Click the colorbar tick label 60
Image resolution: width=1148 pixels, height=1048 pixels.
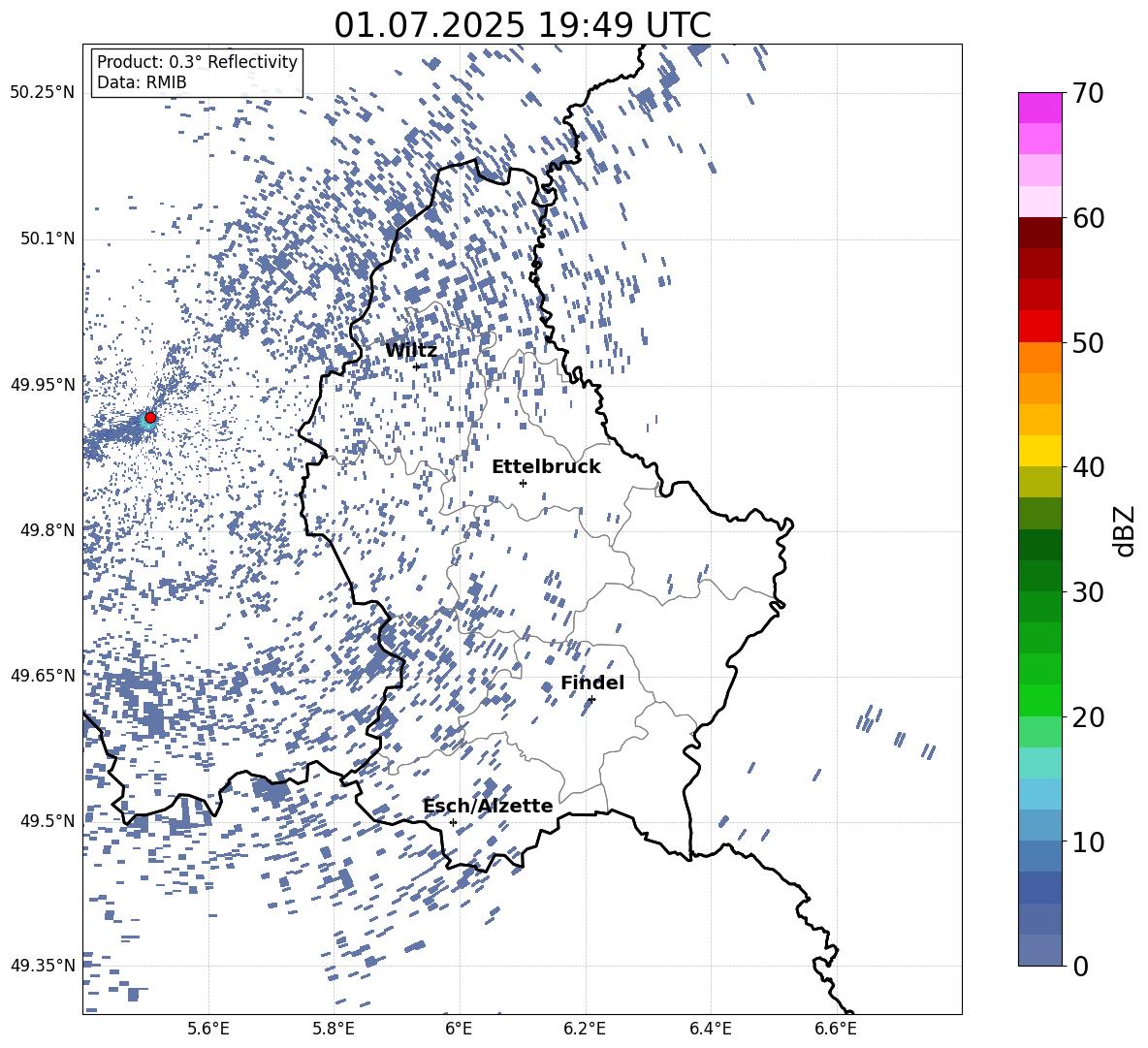[1089, 218]
